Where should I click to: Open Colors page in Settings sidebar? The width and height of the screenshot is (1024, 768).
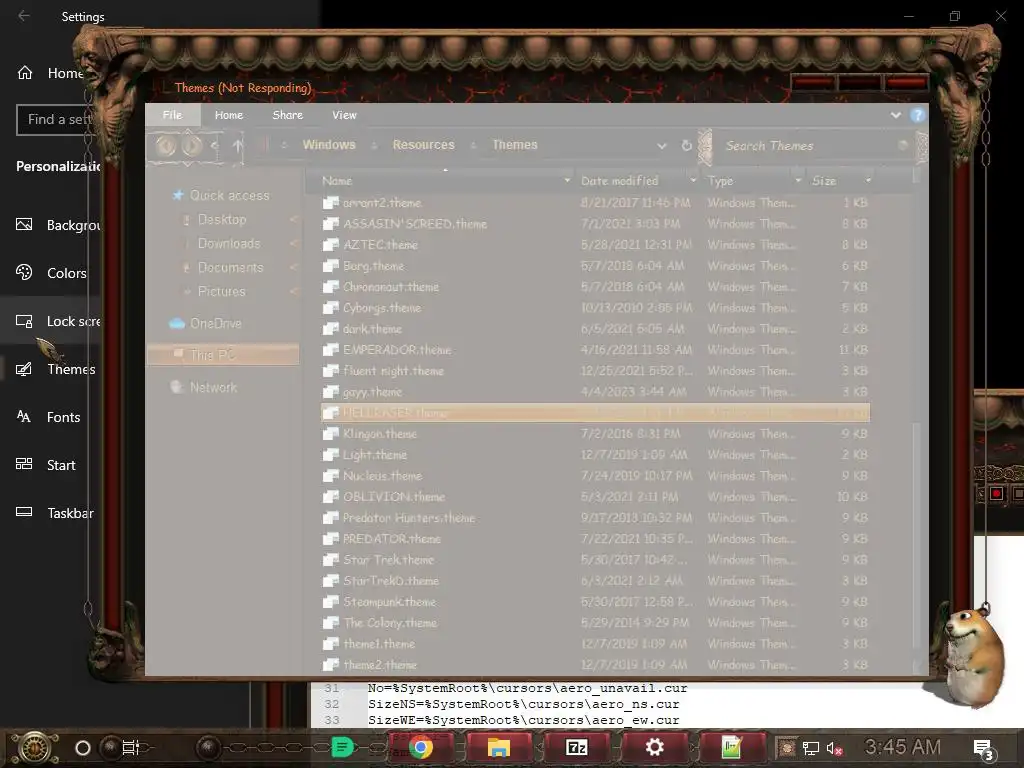point(51,273)
